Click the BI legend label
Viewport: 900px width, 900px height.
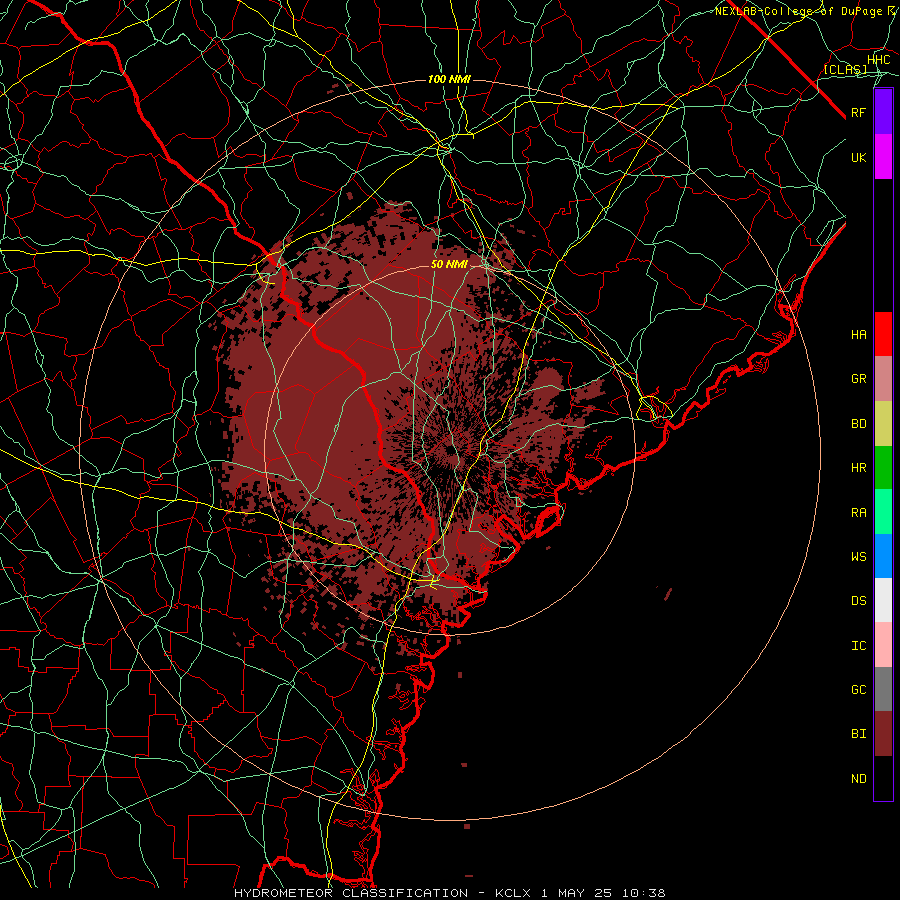[859, 734]
